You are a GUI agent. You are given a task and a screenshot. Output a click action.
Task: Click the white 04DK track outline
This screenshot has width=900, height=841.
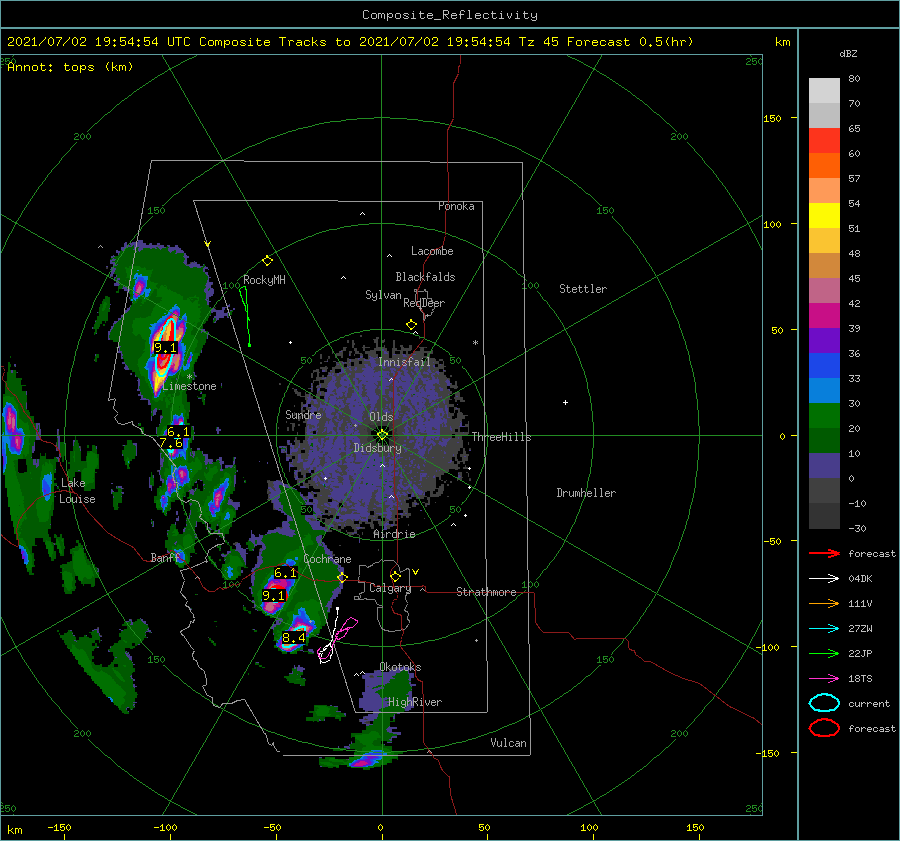click(329, 638)
